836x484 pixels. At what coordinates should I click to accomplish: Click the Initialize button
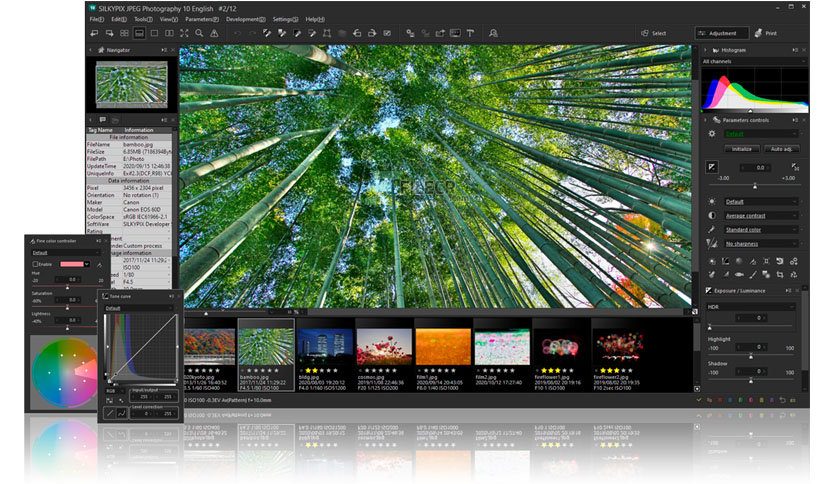coord(742,149)
